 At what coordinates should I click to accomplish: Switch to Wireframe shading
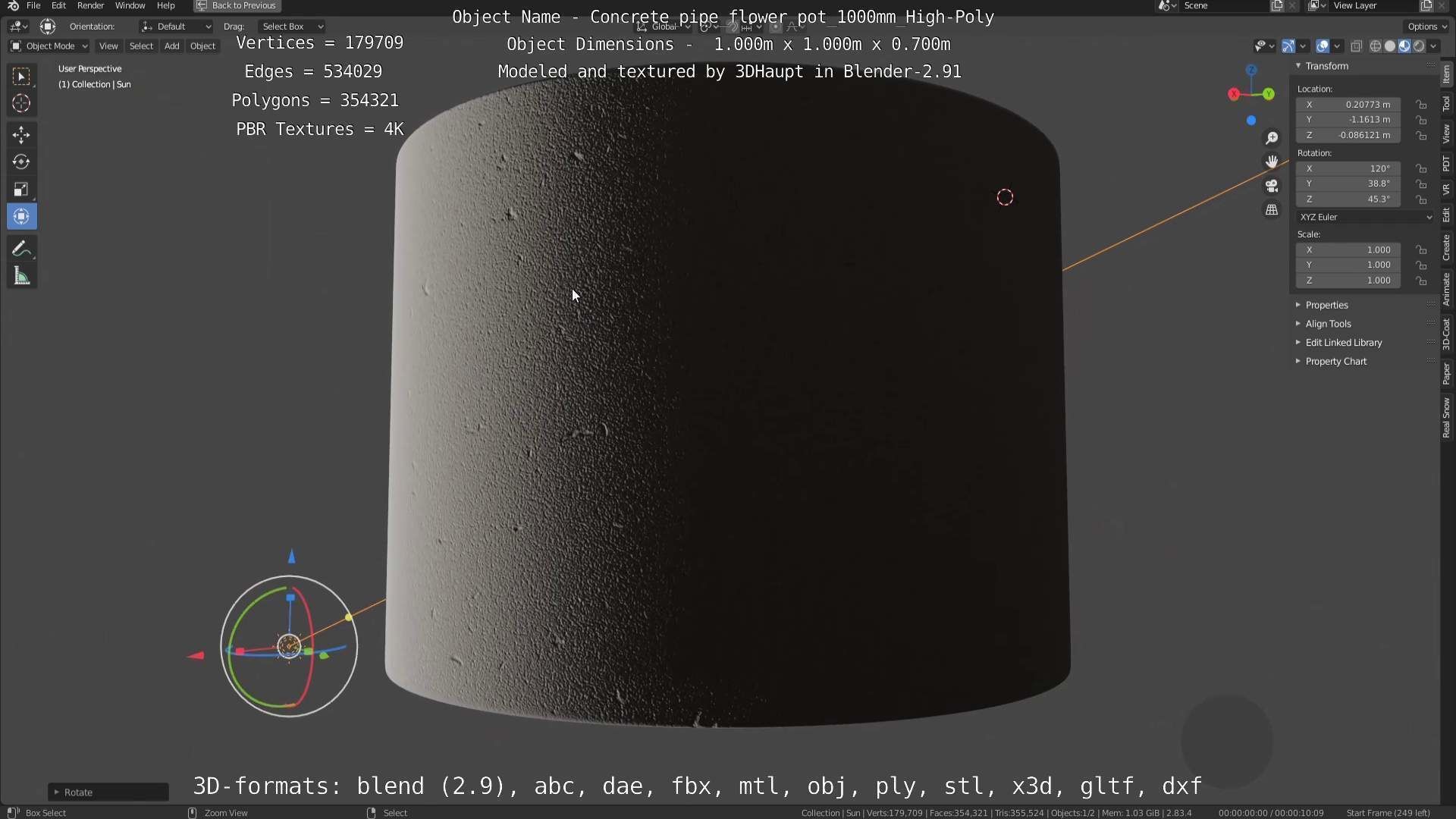coord(1375,46)
